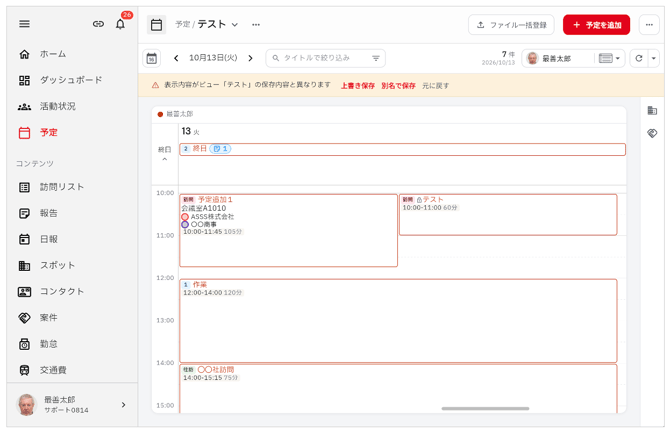Click the 別名で保存 link
This screenshot has width=670, height=432.
coord(398,85)
